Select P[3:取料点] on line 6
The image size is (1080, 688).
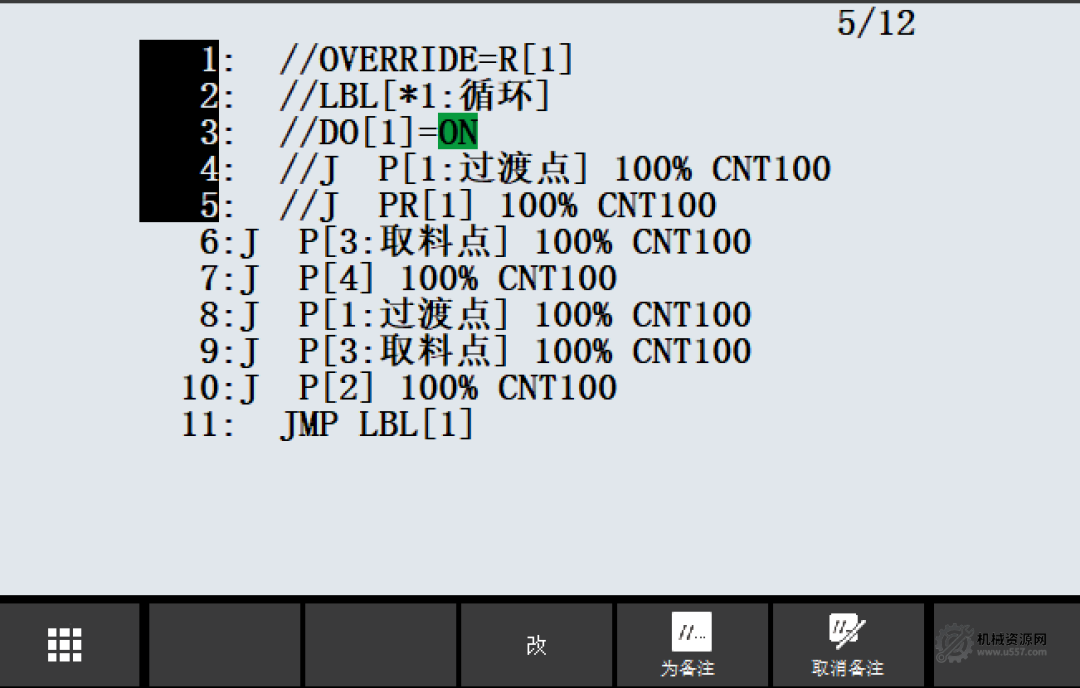point(405,242)
